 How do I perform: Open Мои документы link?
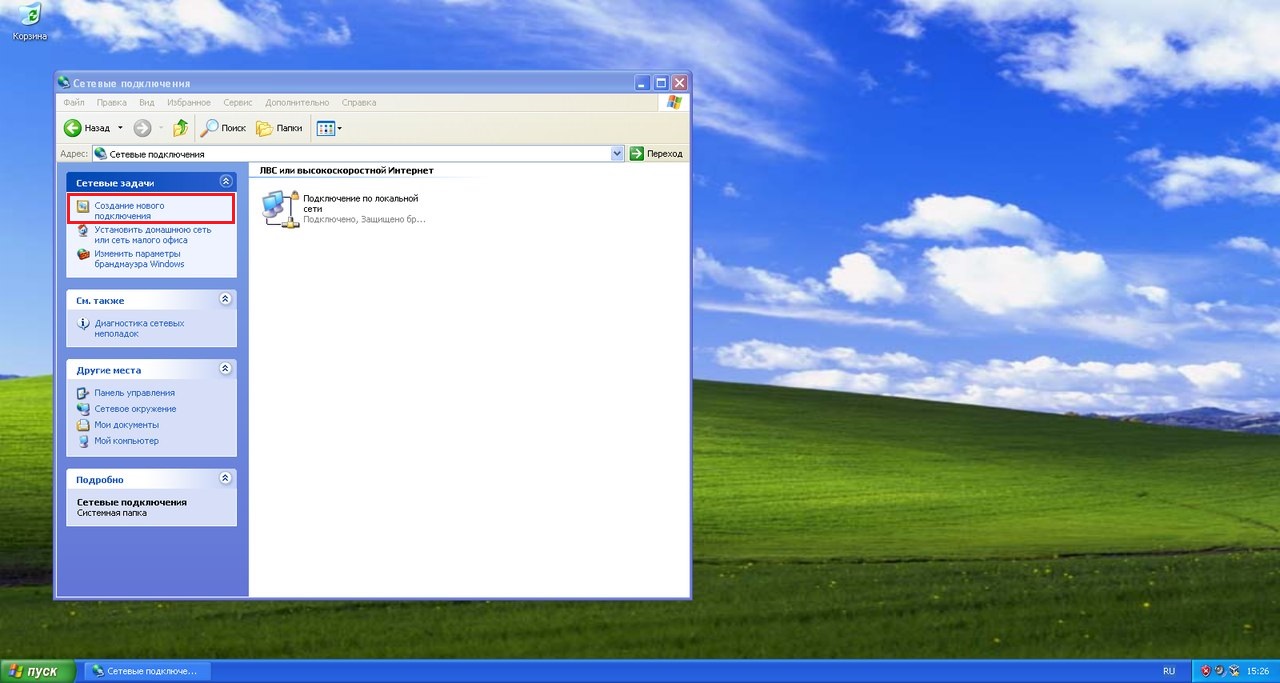pos(127,425)
